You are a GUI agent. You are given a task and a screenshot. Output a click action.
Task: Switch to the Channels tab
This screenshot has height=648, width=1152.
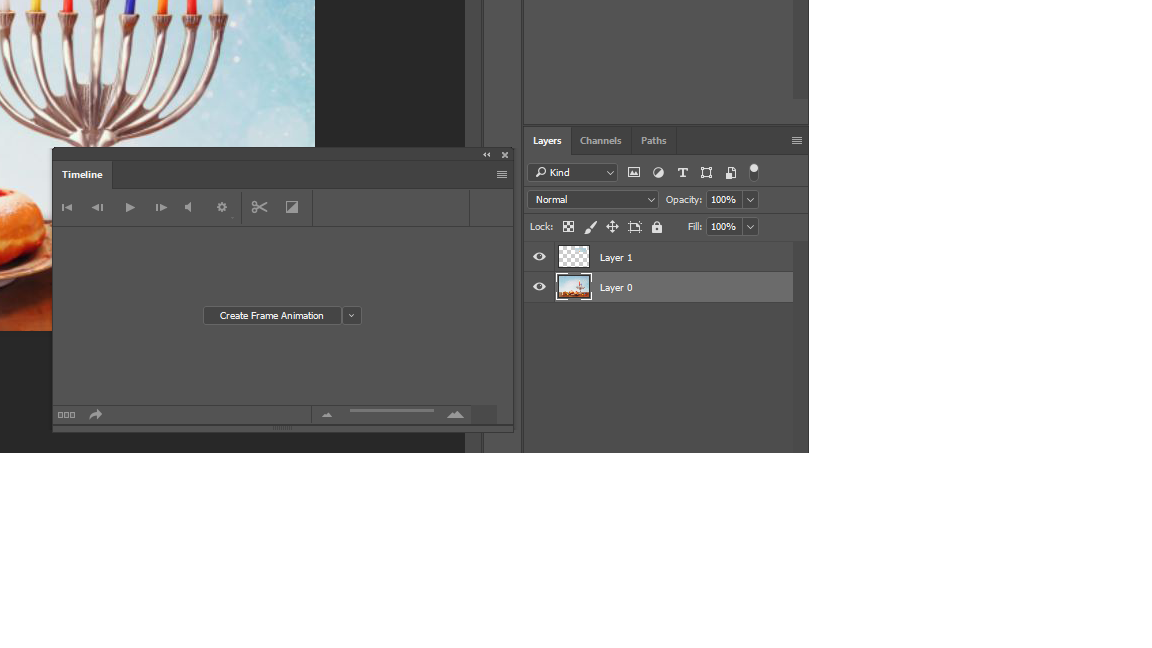tap(600, 141)
